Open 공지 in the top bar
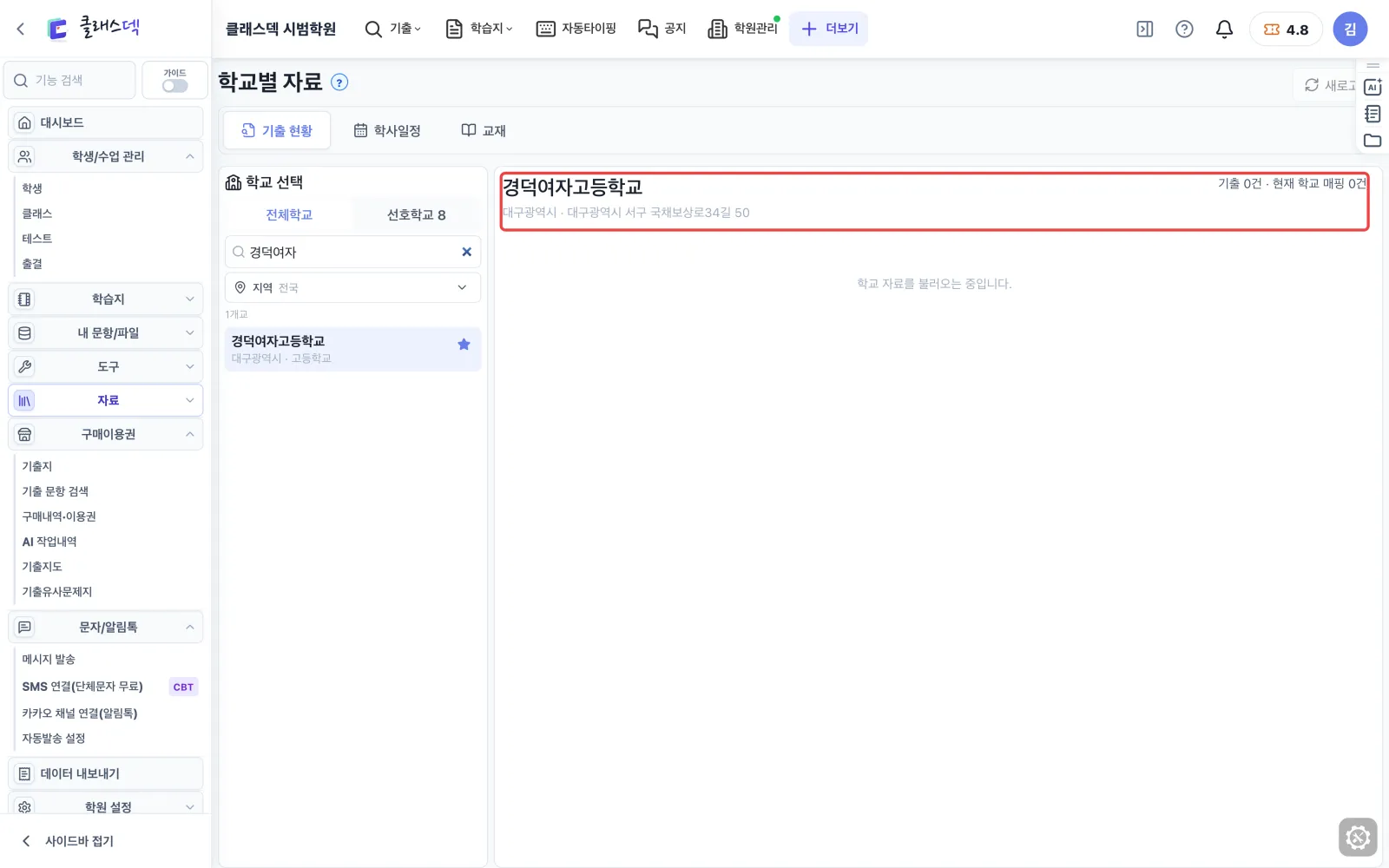 (662, 29)
